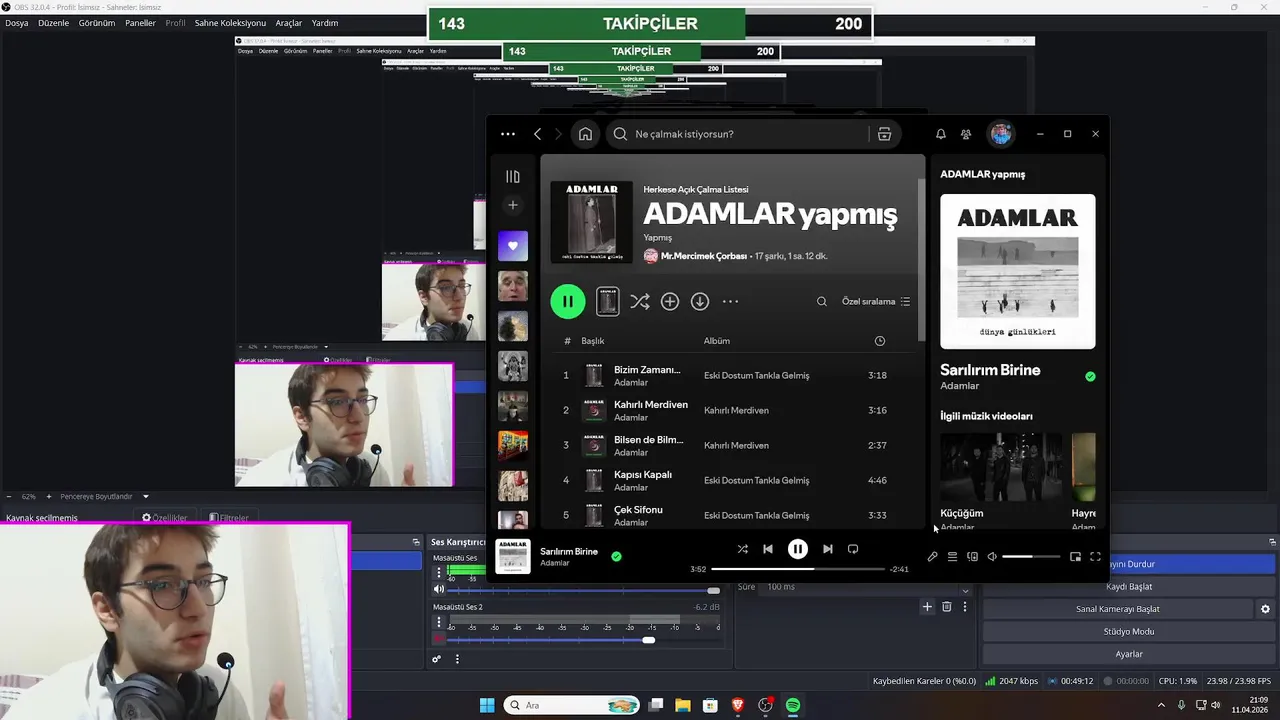Open Spotify friend activity icon

pos(966,134)
